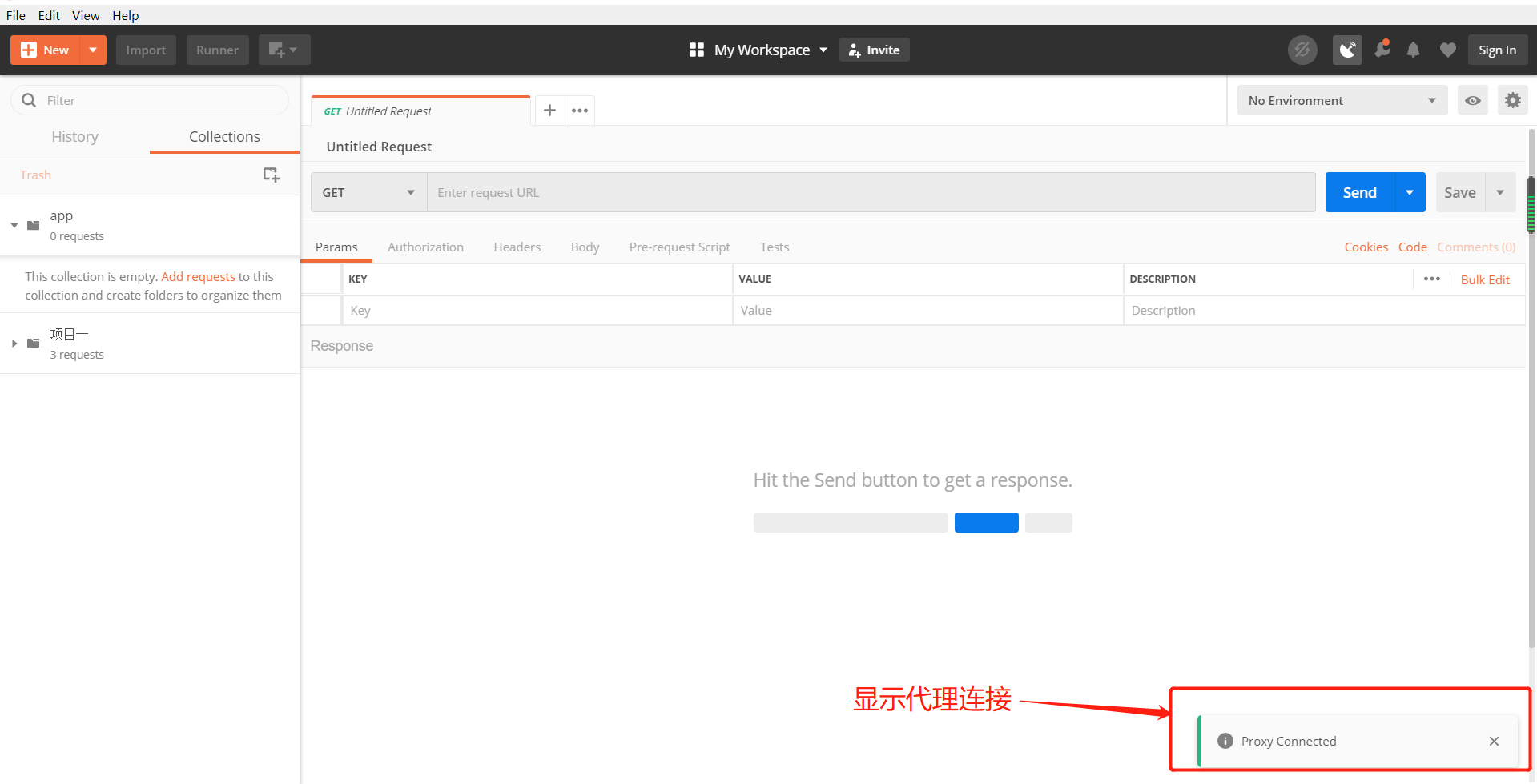Close the Proxy Connected notification
1537x784 pixels.
click(1494, 742)
